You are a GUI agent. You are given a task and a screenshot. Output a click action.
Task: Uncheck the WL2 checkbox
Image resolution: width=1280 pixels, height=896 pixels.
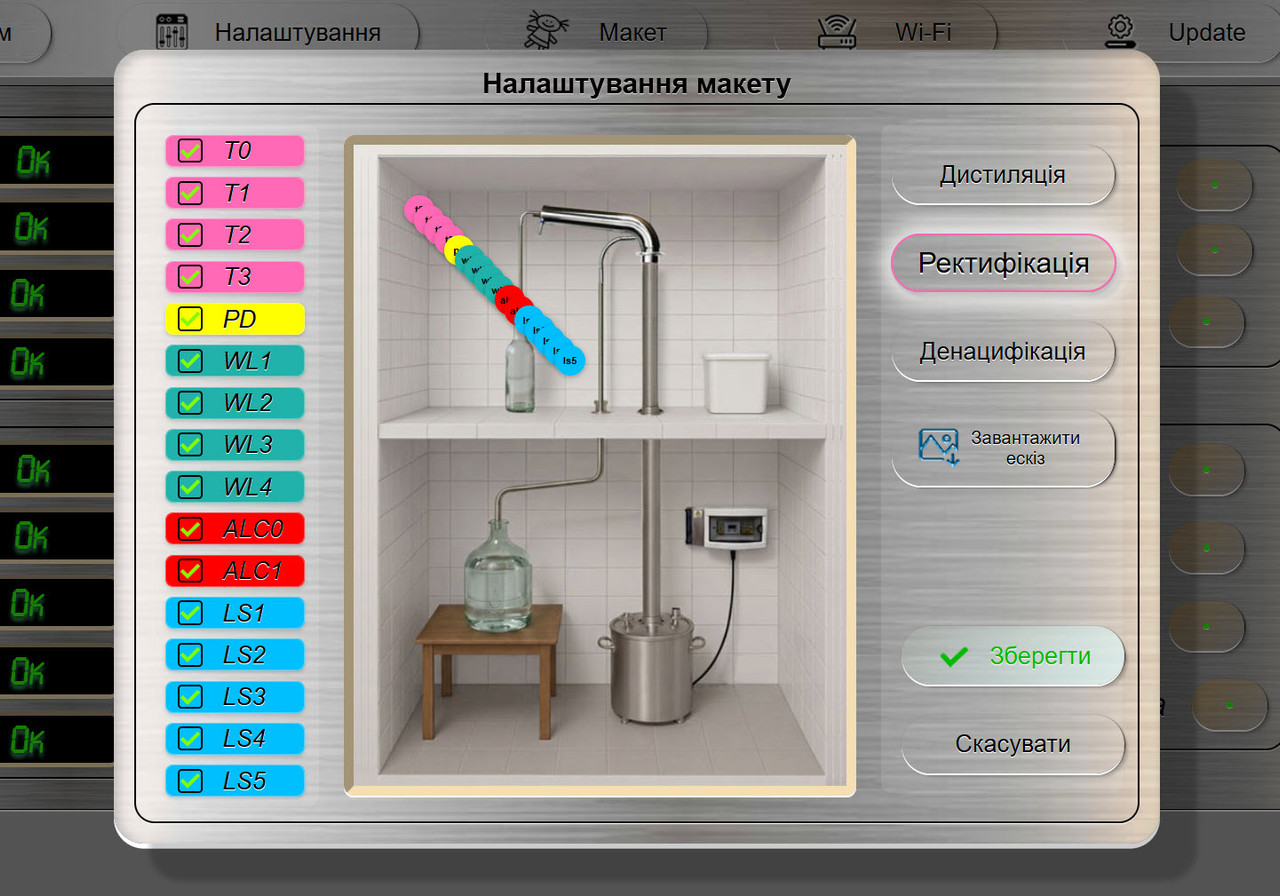coord(190,403)
